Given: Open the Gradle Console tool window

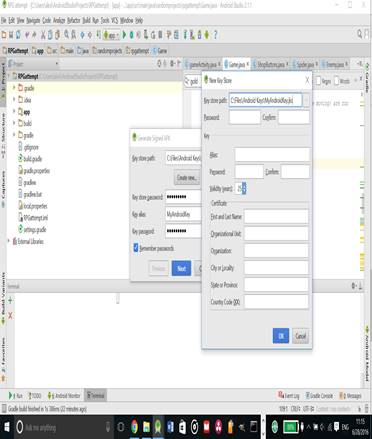Looking at the screenshot, I should [x=319, y=396].
